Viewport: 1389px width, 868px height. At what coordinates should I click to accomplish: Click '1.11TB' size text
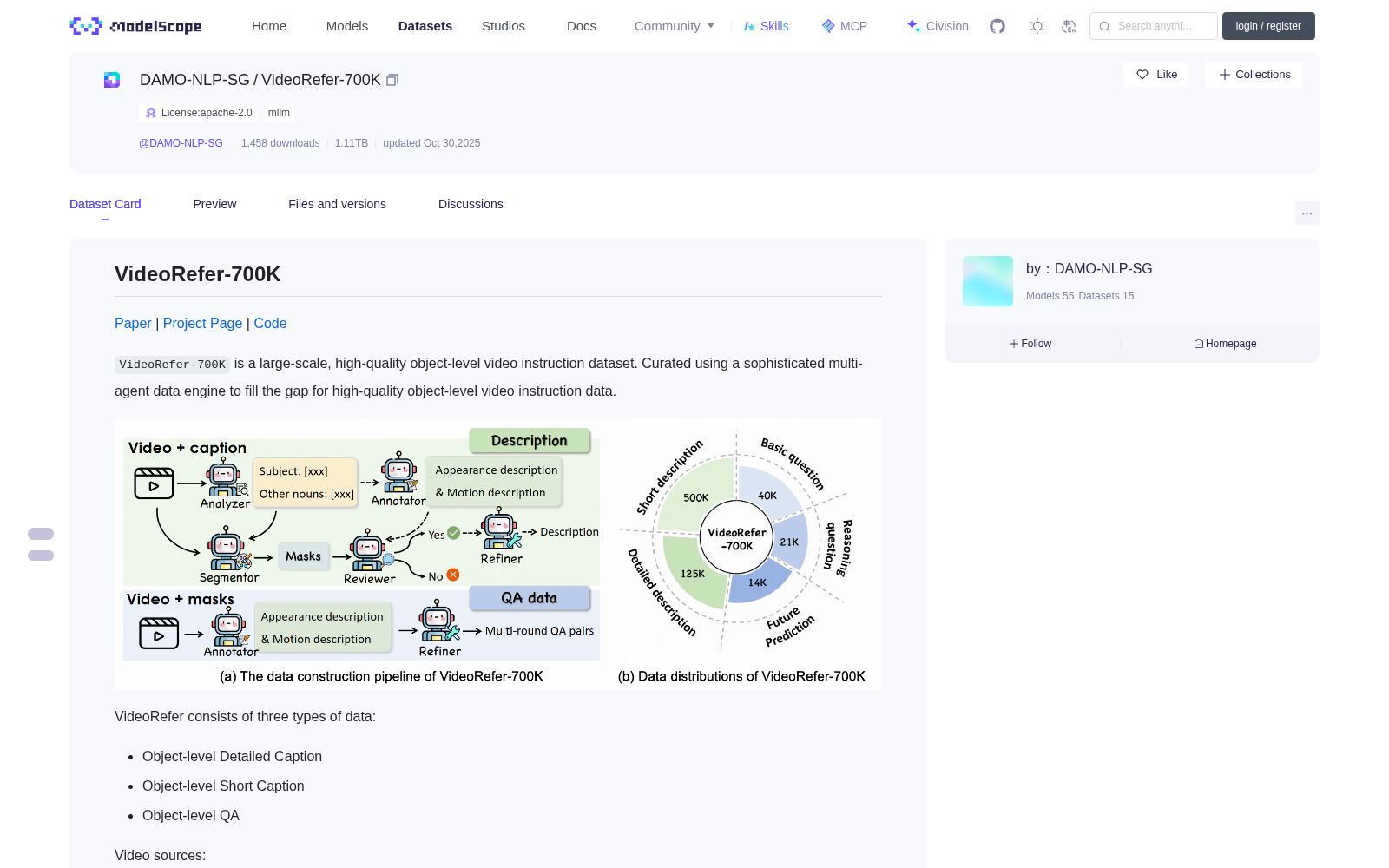tap(352, 143)
